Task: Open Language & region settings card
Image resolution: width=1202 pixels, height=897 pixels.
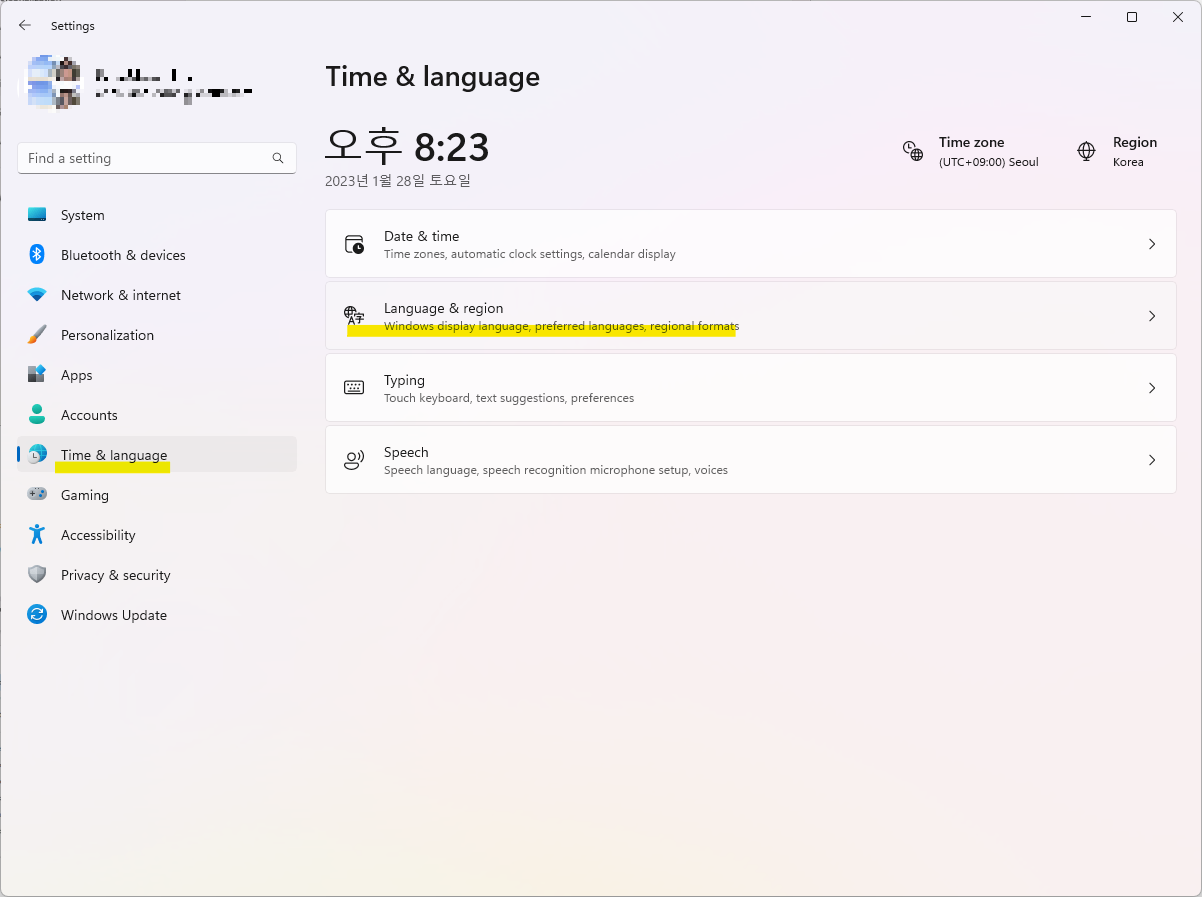Action: tap(751, 316)
